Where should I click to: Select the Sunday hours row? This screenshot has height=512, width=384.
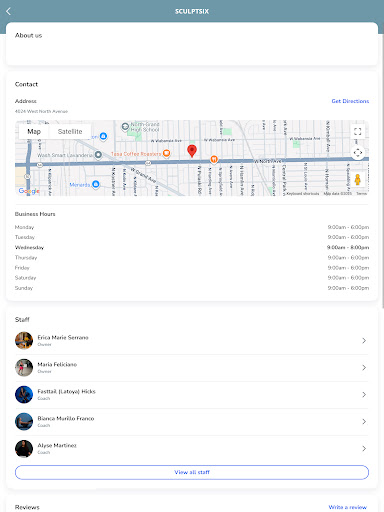point(192,288)
